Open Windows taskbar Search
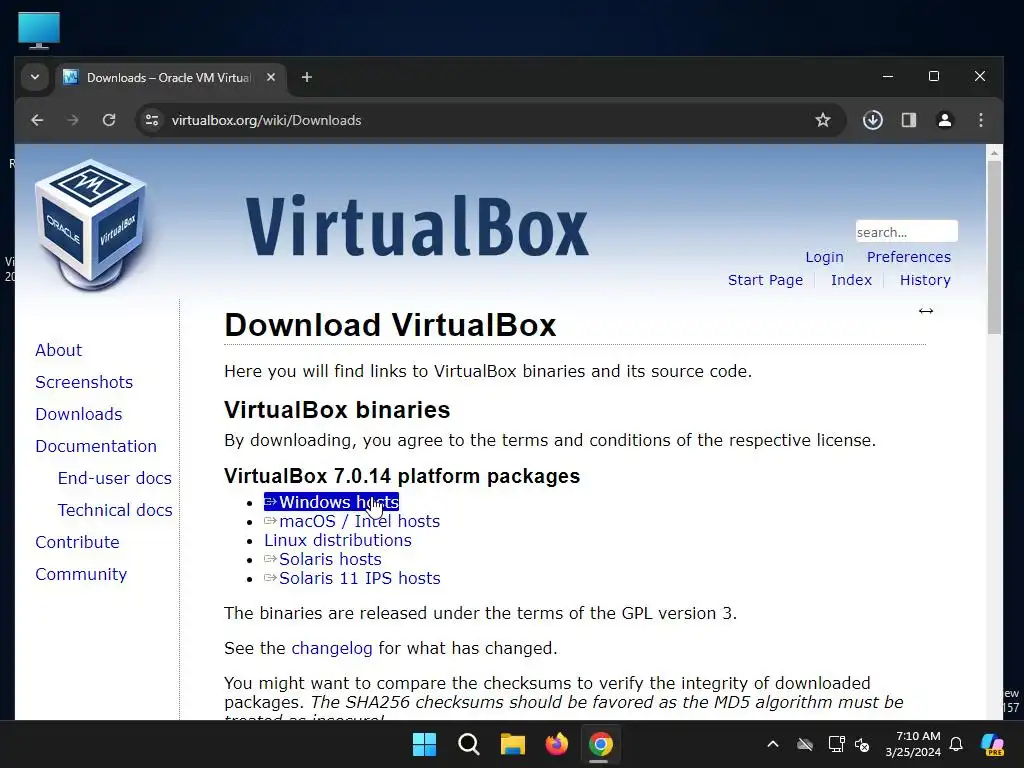 pos(469,744)
